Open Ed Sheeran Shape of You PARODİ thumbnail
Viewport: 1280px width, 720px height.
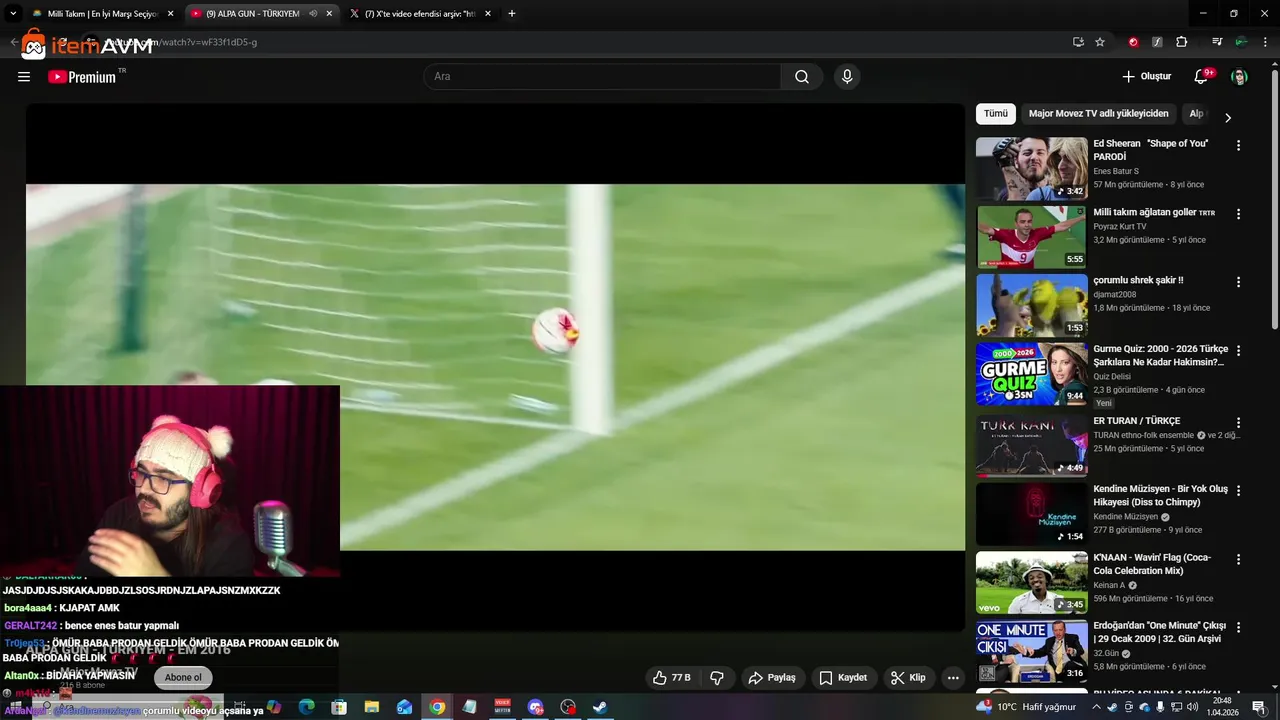tap(1031, 168)
